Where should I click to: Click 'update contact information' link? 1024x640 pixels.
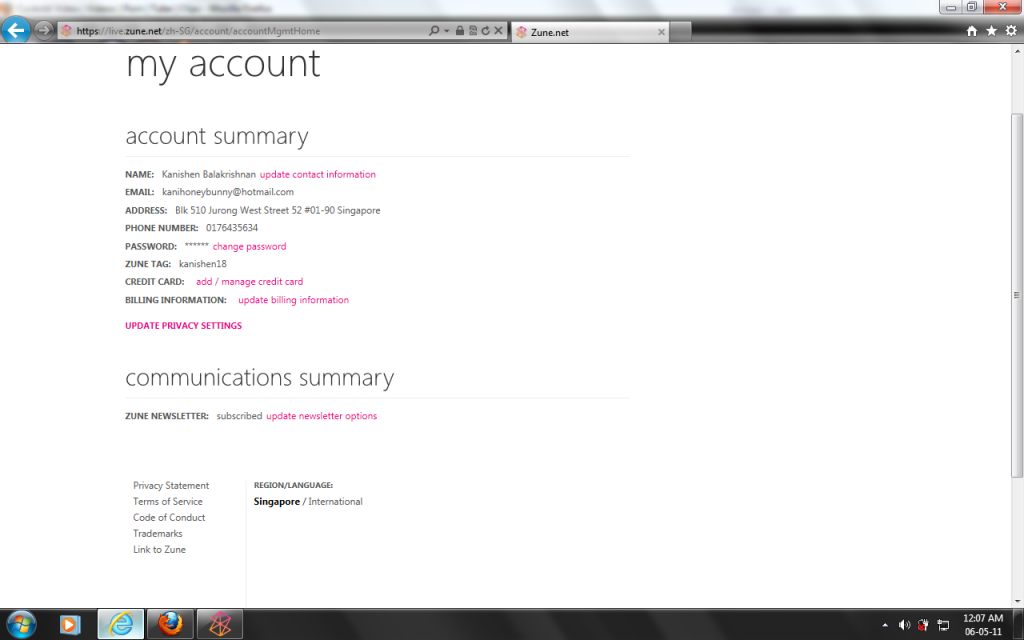click(x=318, y=174)
